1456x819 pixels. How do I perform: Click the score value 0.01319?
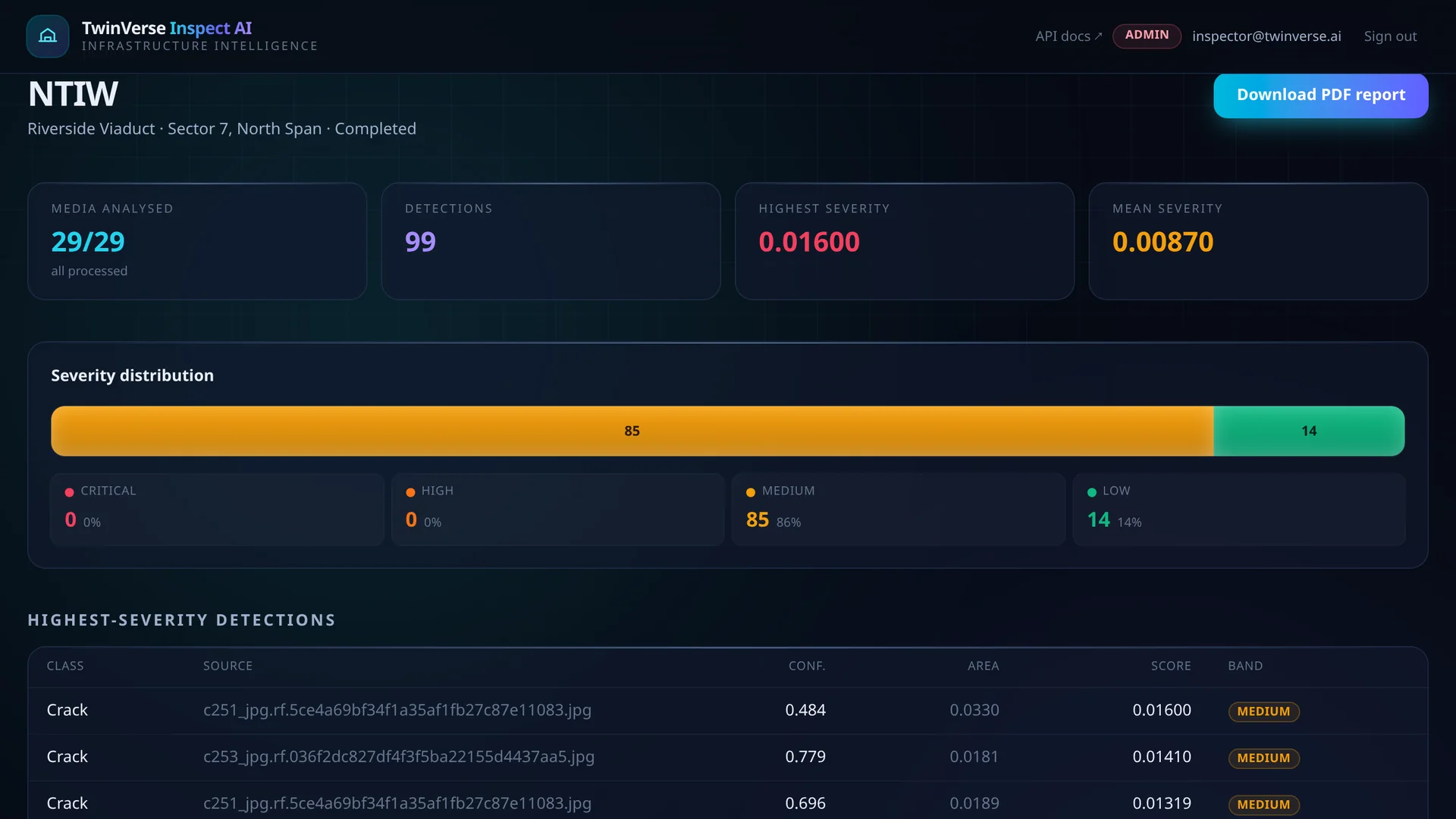(x=1162, y=803)
